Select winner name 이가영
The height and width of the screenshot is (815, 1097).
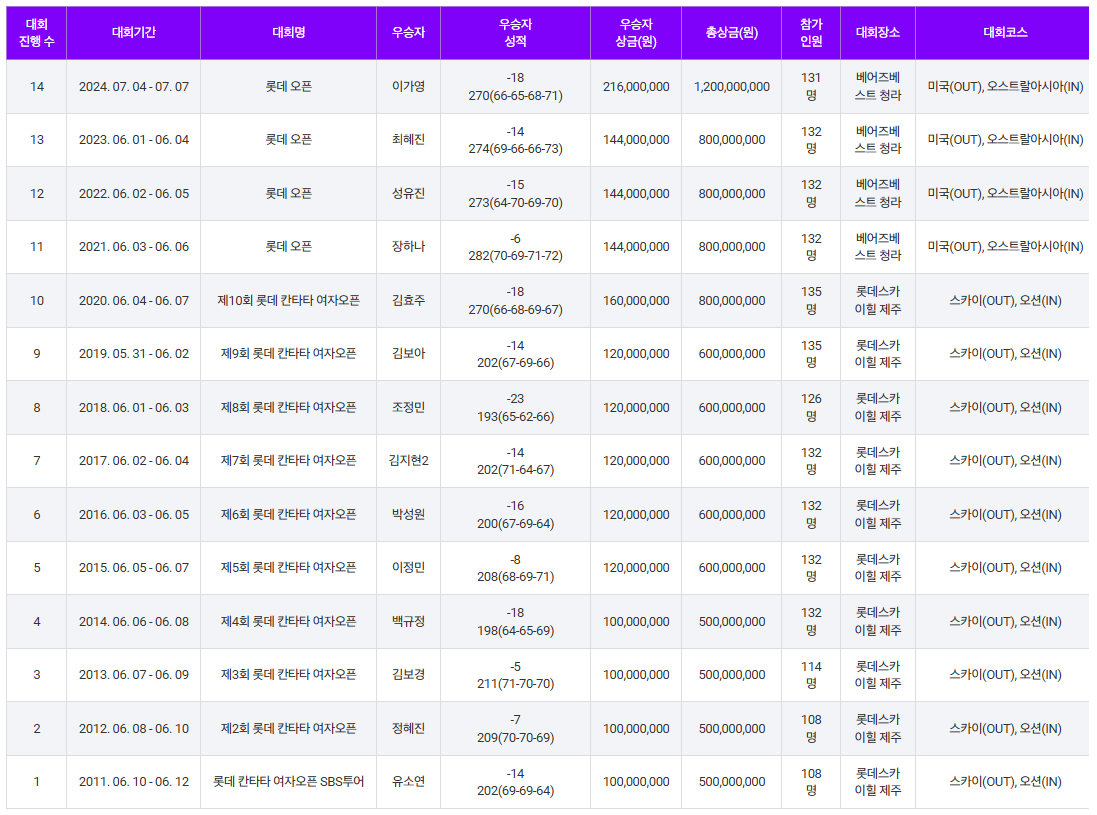click(409, 87)
